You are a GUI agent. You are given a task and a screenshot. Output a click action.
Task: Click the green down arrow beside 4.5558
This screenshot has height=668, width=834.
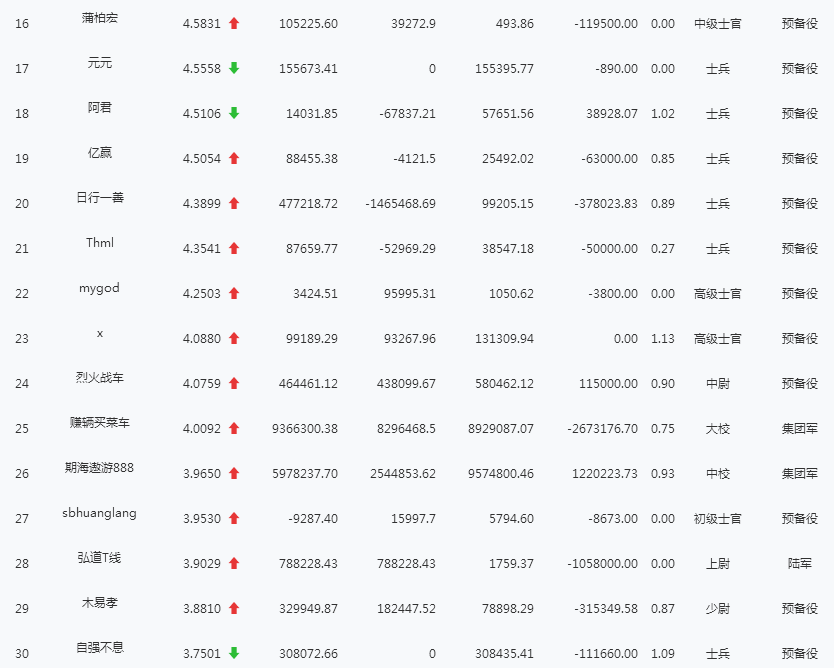pos(234,68)
